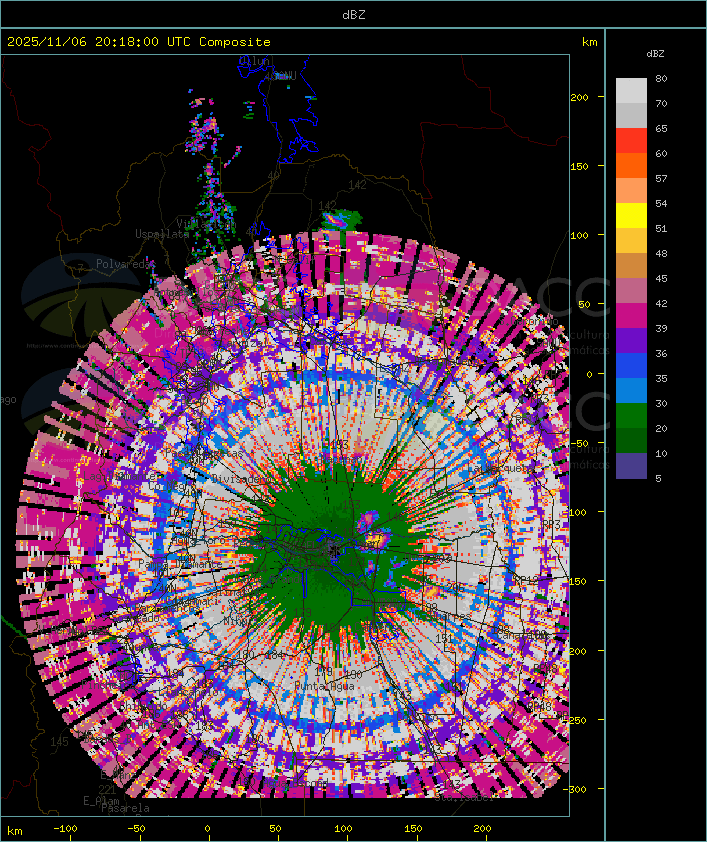Click the 150 tick on the right axis

(x=579, y=166)
